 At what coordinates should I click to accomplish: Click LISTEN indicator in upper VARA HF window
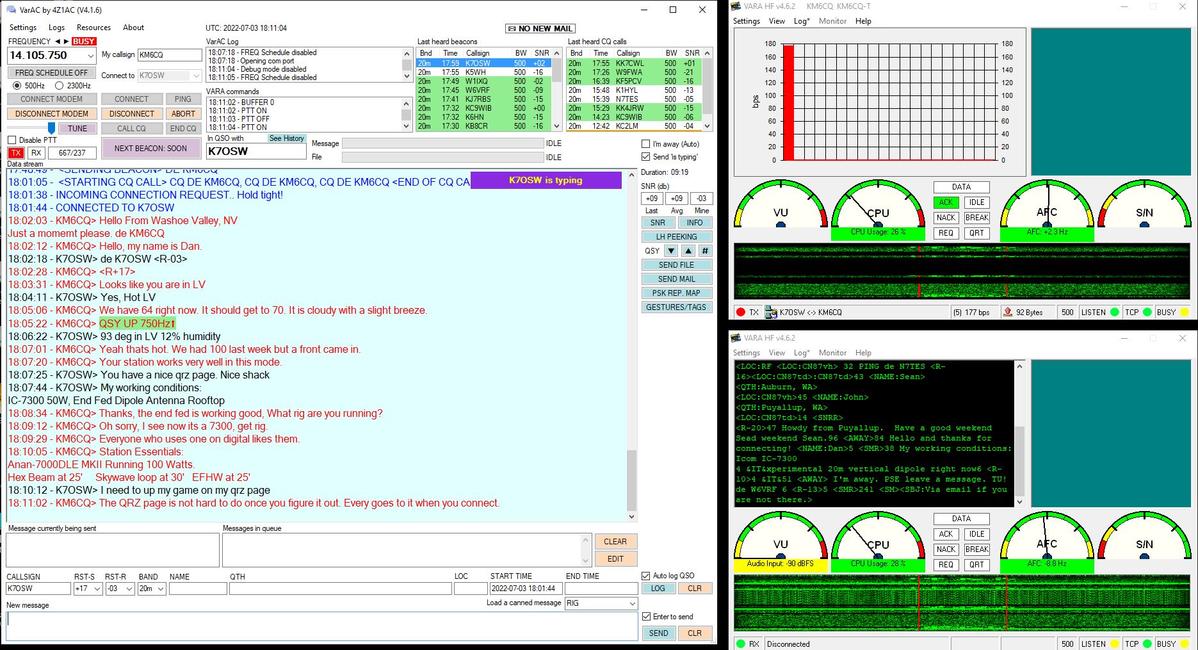(x=1115, y=312)
